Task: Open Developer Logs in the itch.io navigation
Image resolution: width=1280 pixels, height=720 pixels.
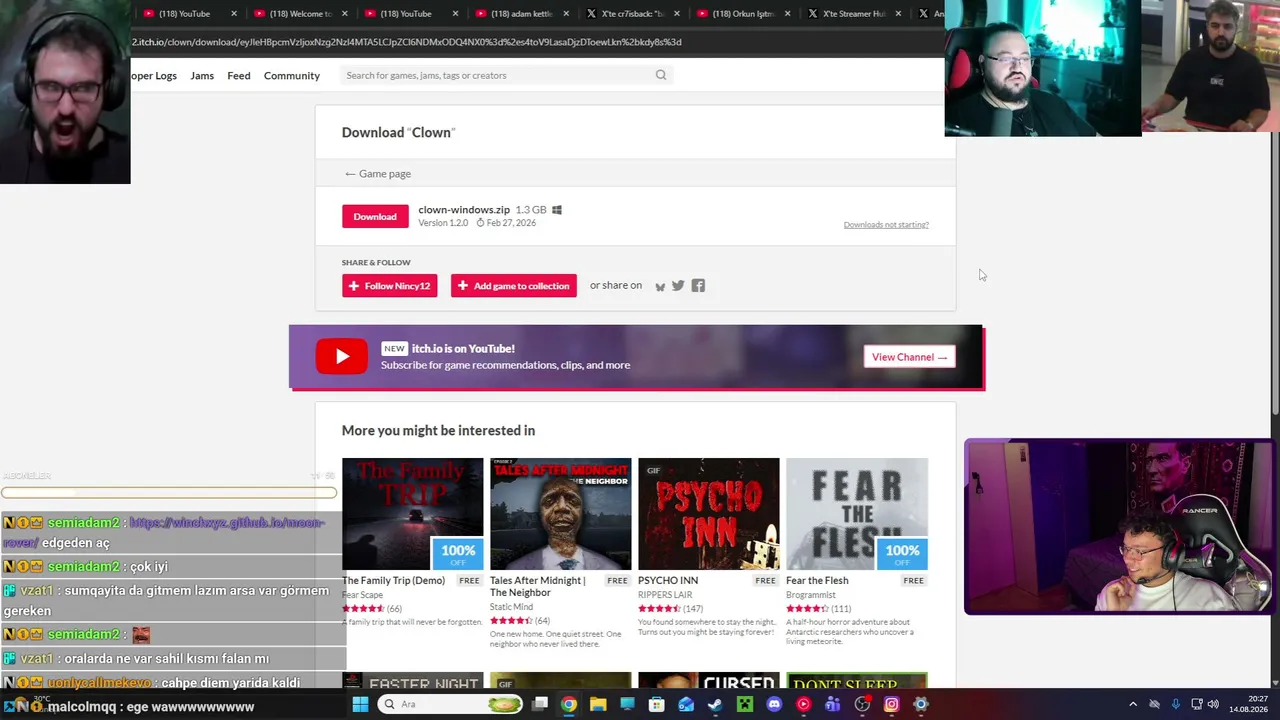Action: pos(154,75)
